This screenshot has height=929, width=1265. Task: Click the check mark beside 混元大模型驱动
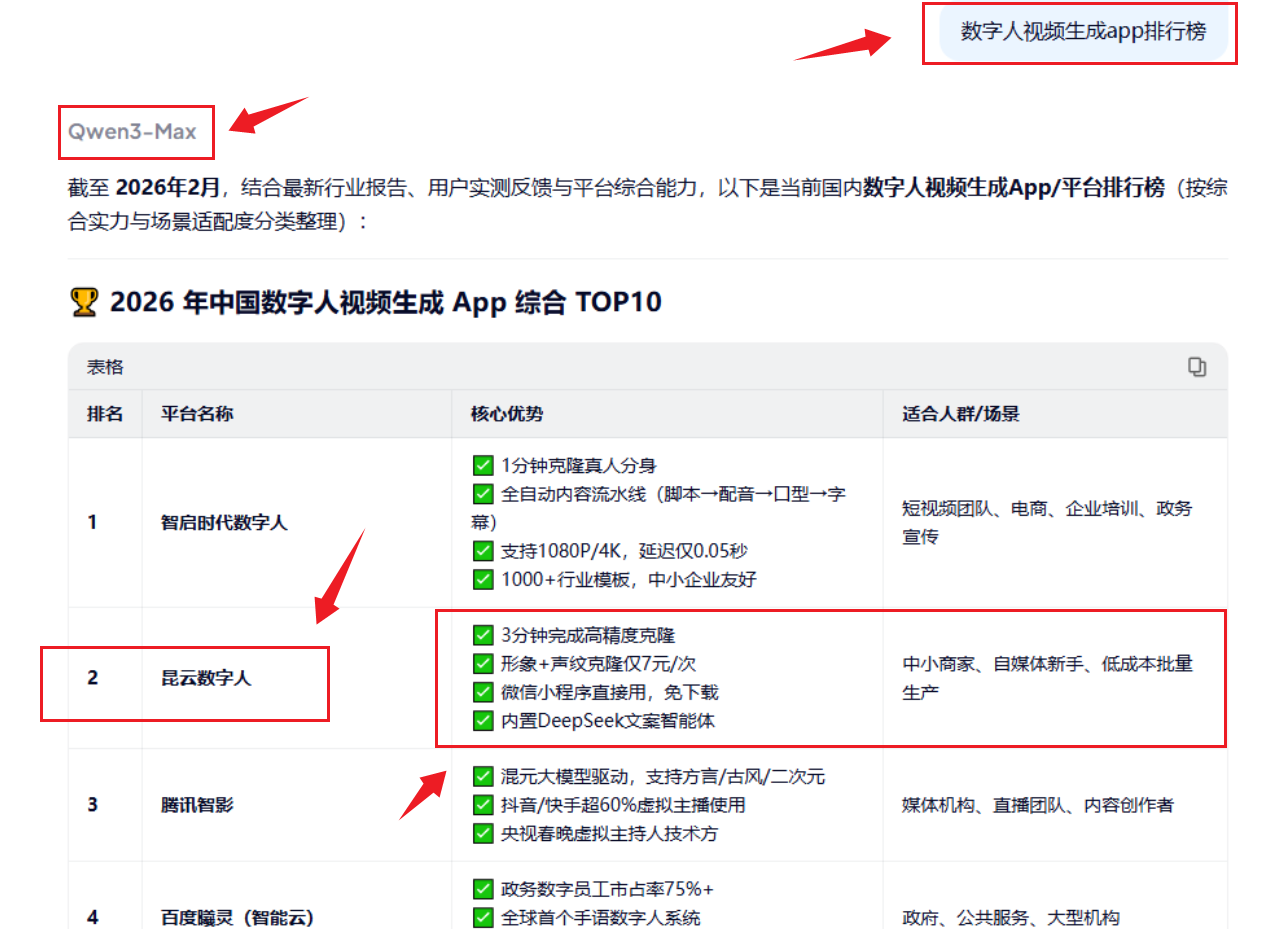point(483,776)
